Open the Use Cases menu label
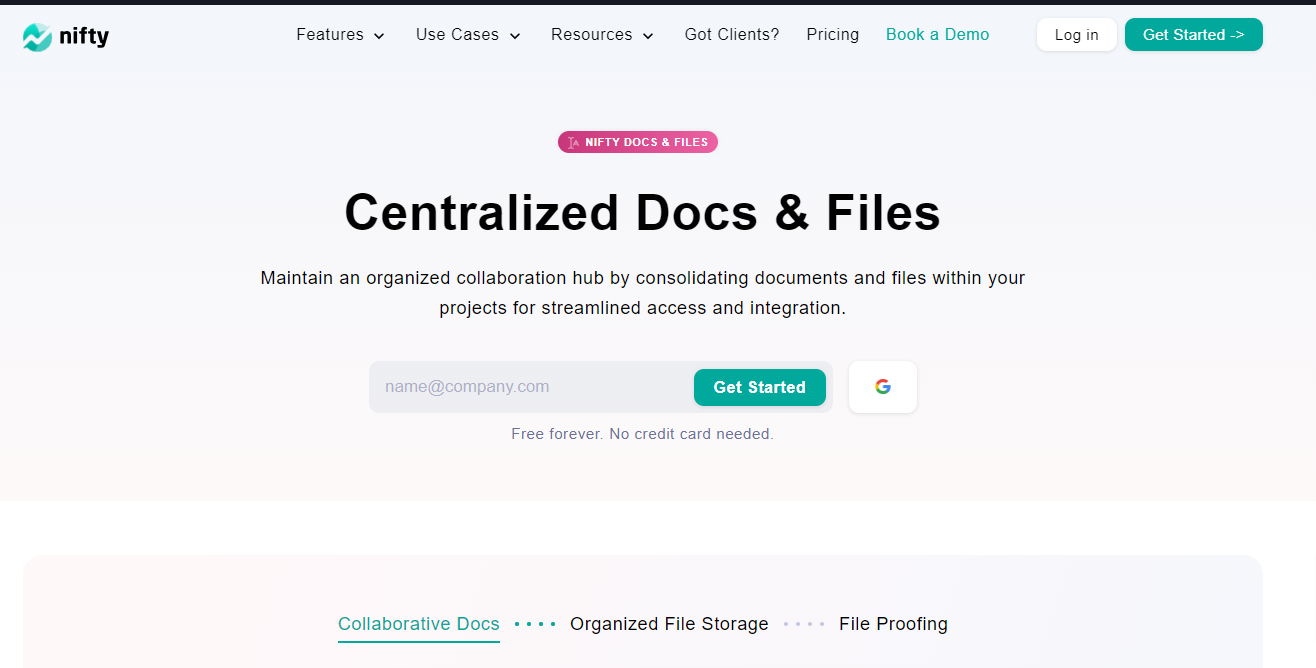This screenshot has height=668, width=1316. click(x=458, y=35)
